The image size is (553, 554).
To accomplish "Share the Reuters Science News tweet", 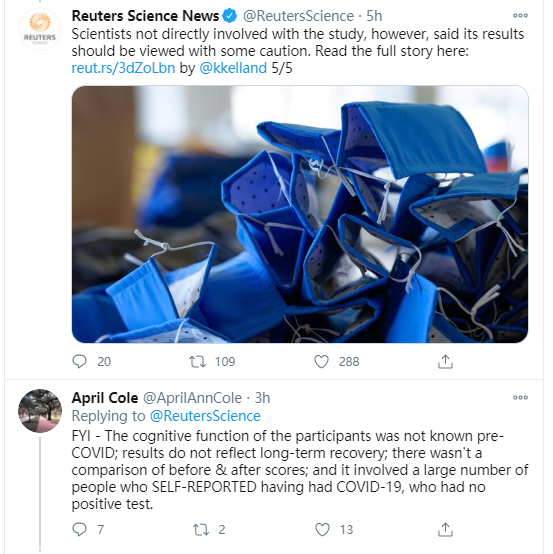I will 445,361.
